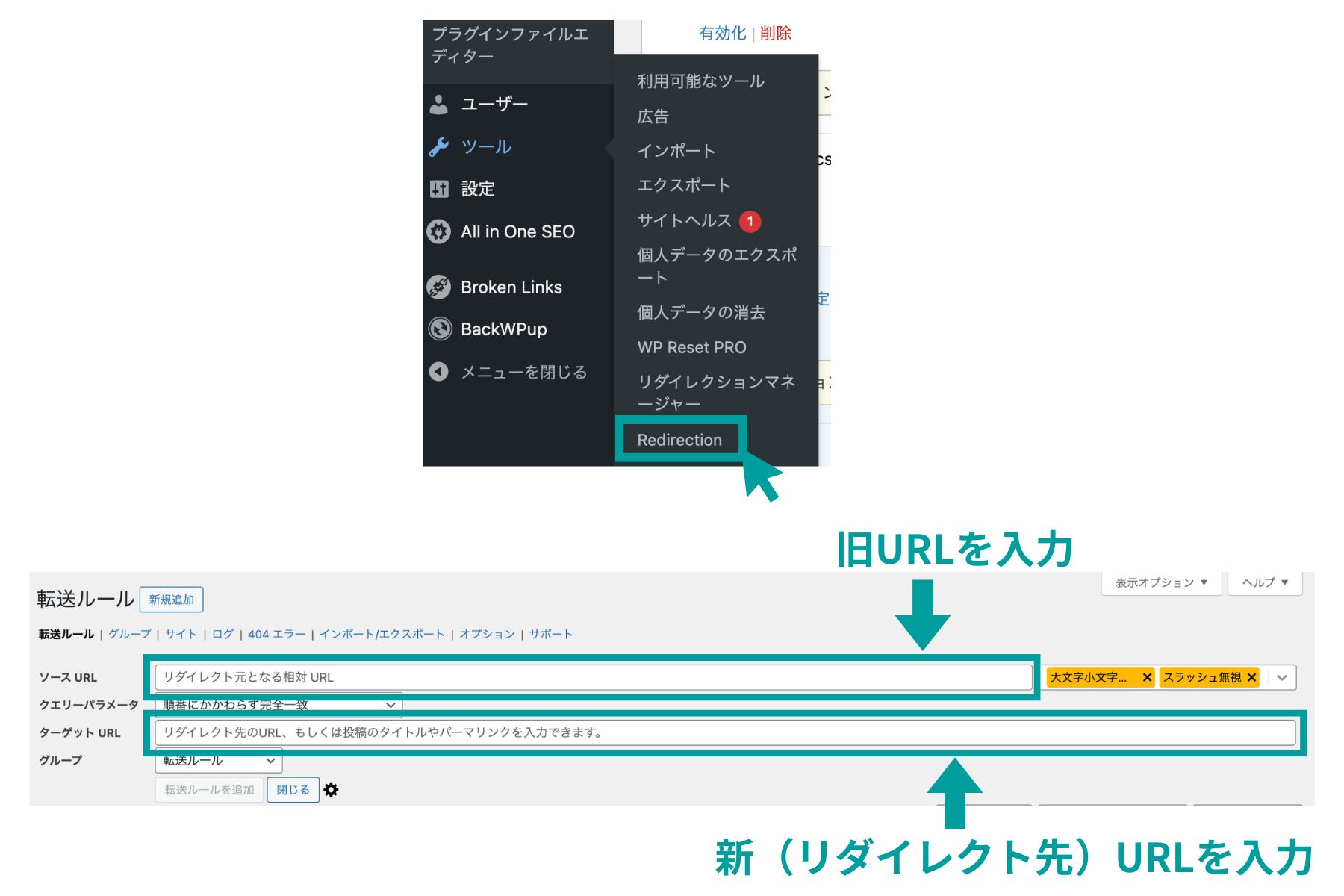Click the 有効化 link
The image size is (1344, 896).
point(722,34)
